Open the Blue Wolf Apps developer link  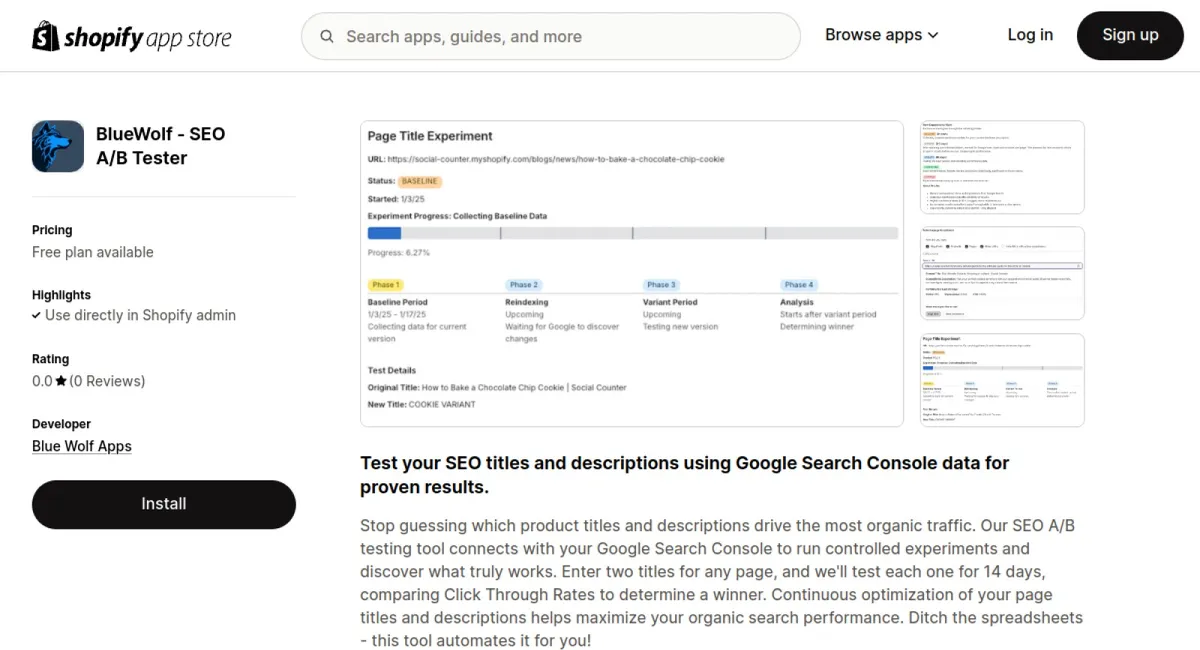[x=82, y=446]
